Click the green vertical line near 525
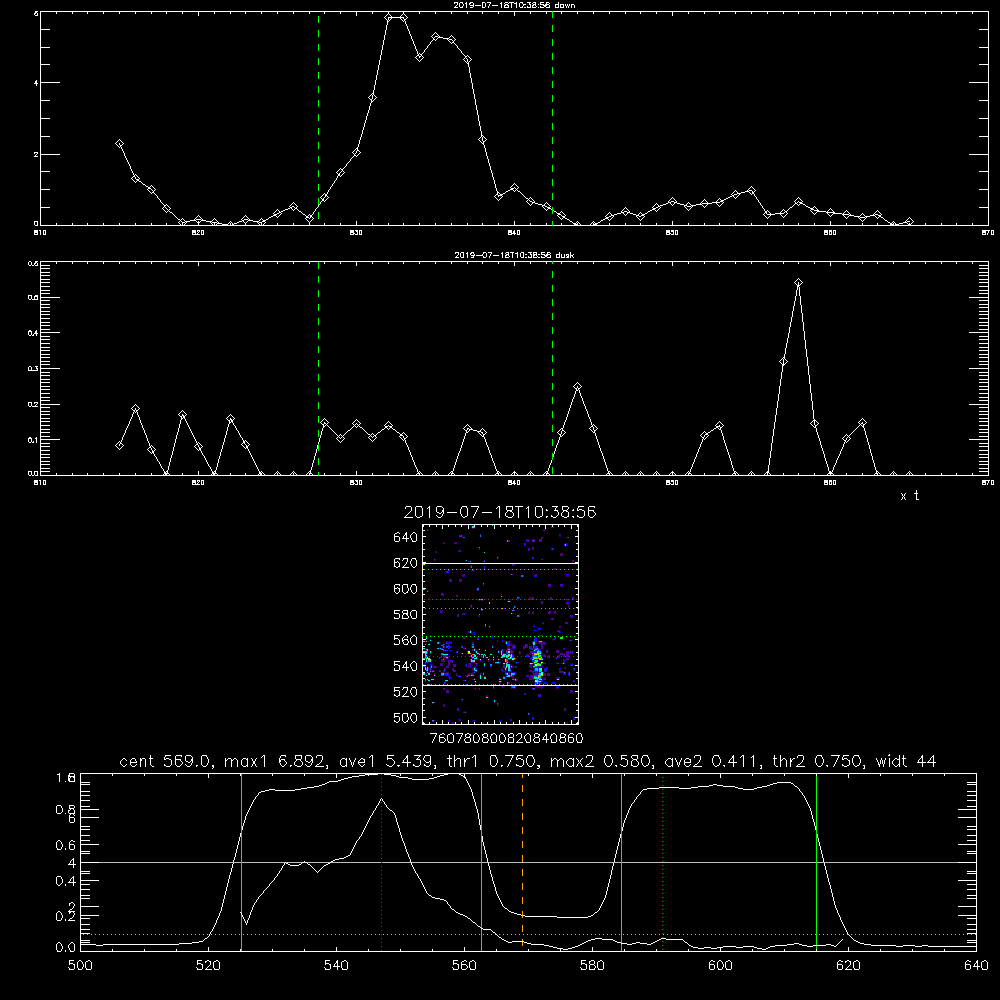This screenshot has height=1000, width=1000. pos(241,862)
